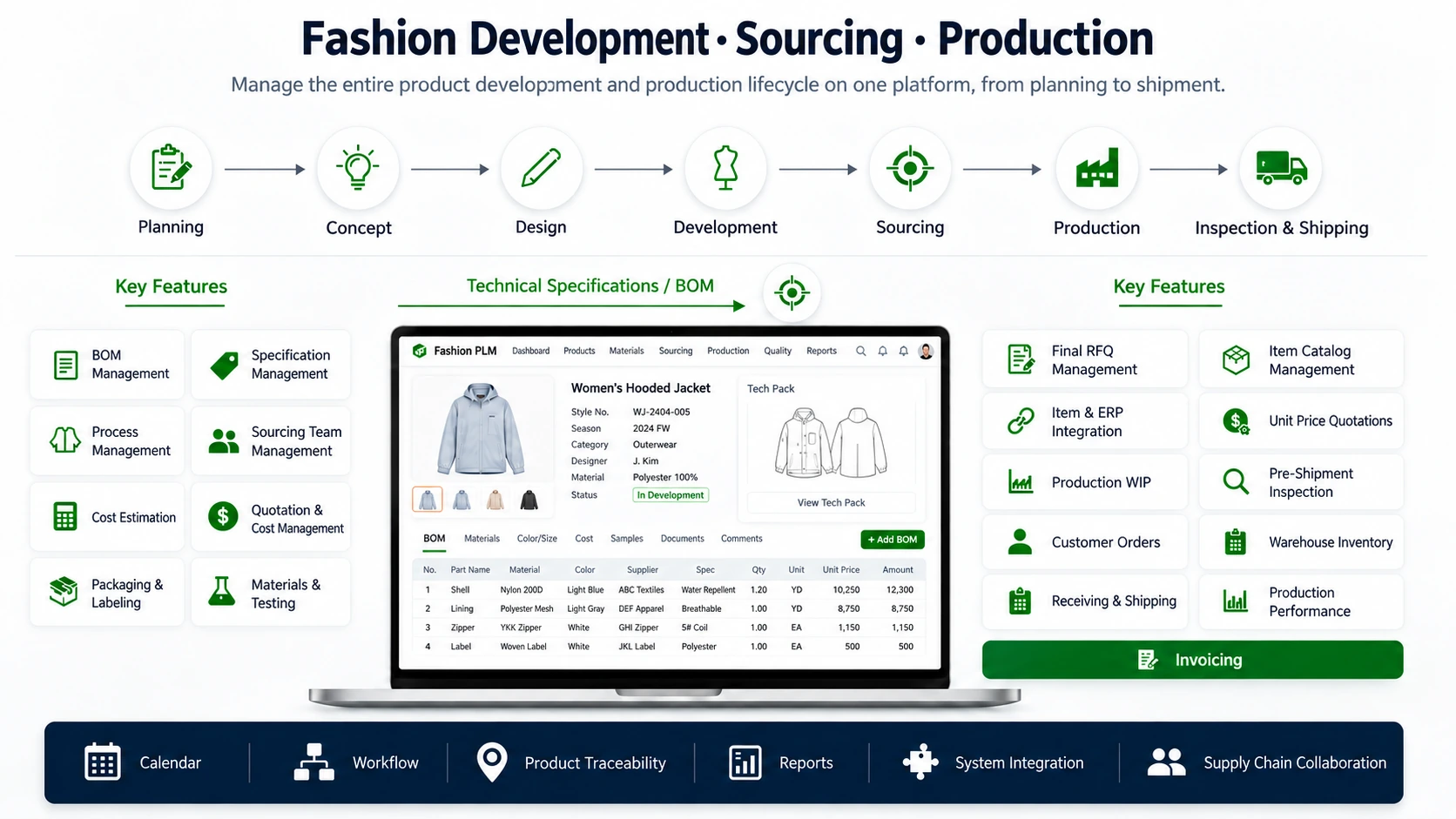Select the Warehouse Inventory icon

coord(1236,541)
